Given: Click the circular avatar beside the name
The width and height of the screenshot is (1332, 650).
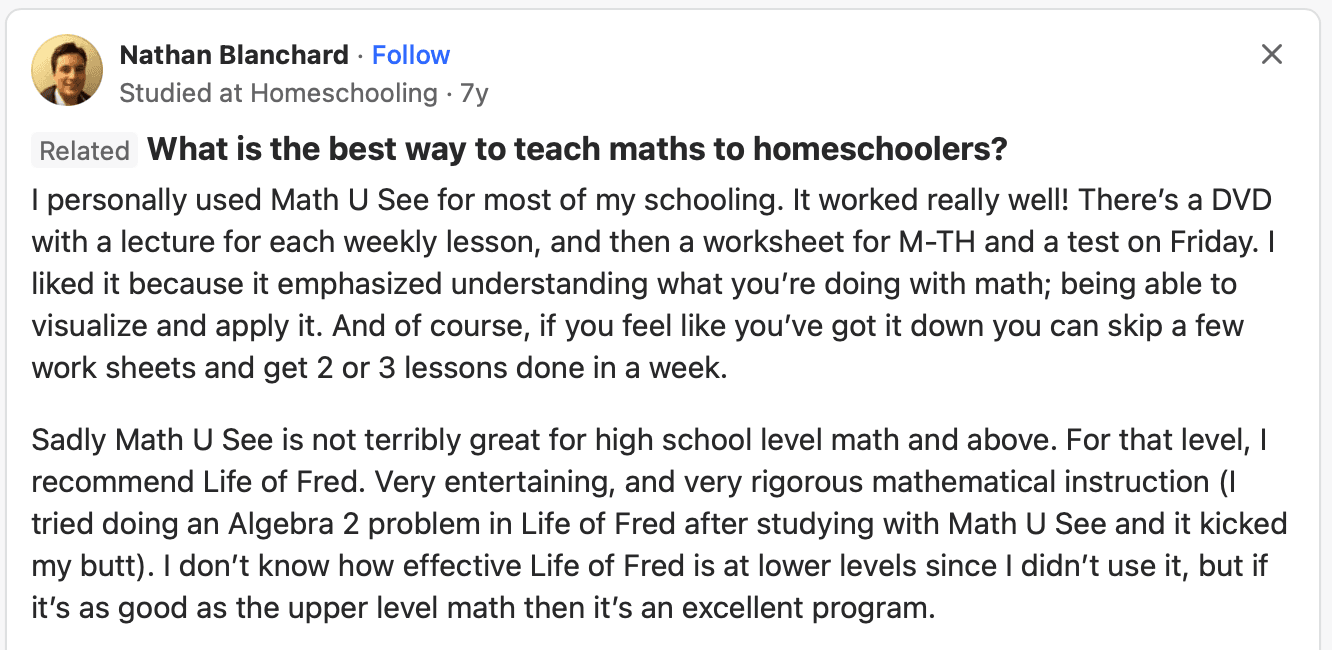Looking at the screenshot, I should coord(66,69).
